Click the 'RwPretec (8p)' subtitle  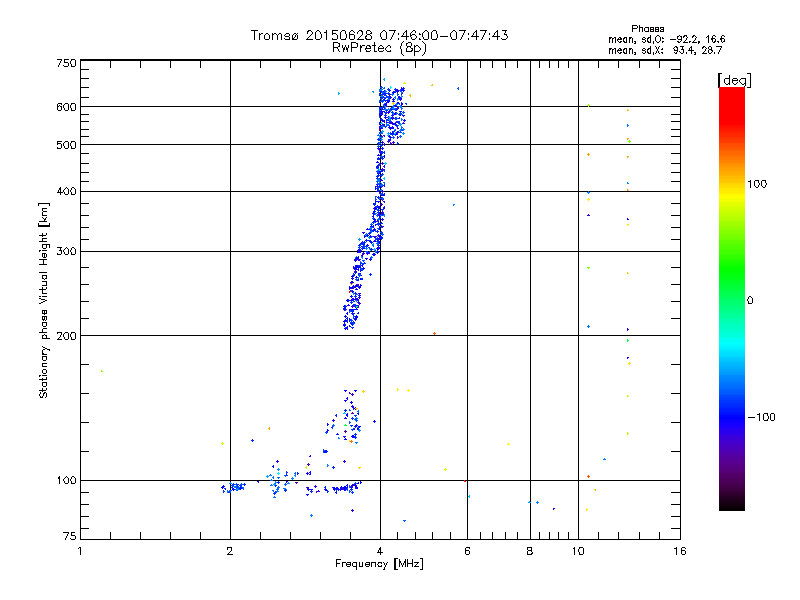point(379,48)
